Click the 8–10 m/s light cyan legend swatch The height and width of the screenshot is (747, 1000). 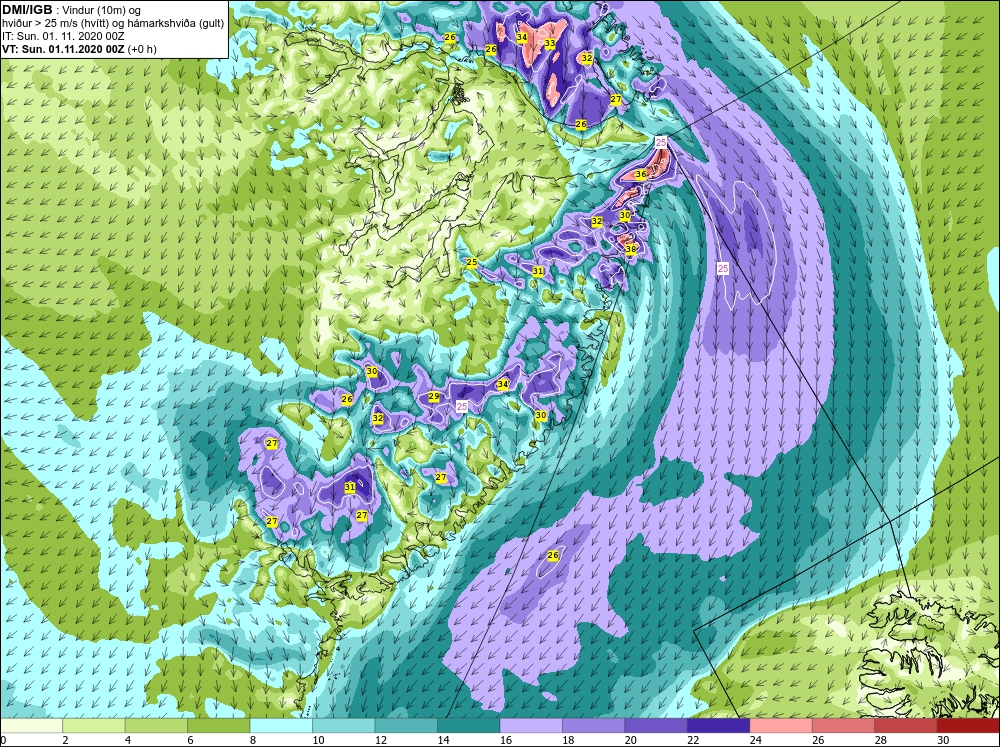pos(281,726)
